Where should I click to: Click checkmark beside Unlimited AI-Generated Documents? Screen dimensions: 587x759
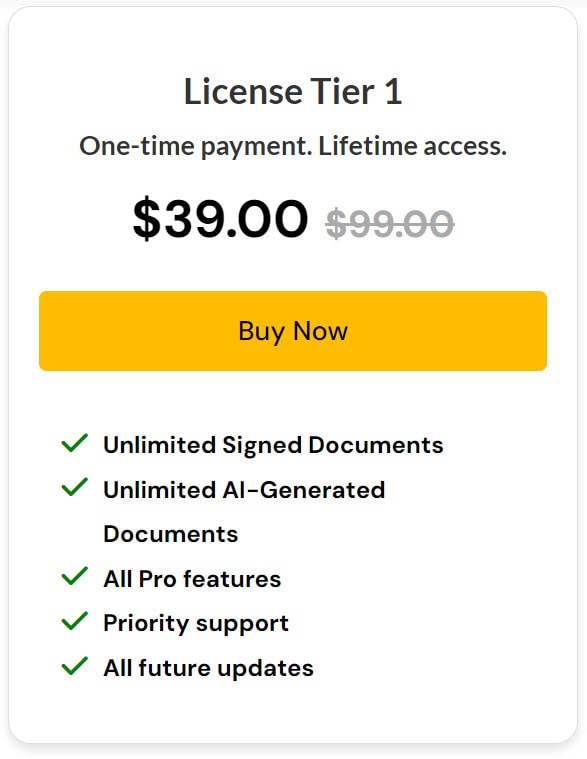coord(75,487)
